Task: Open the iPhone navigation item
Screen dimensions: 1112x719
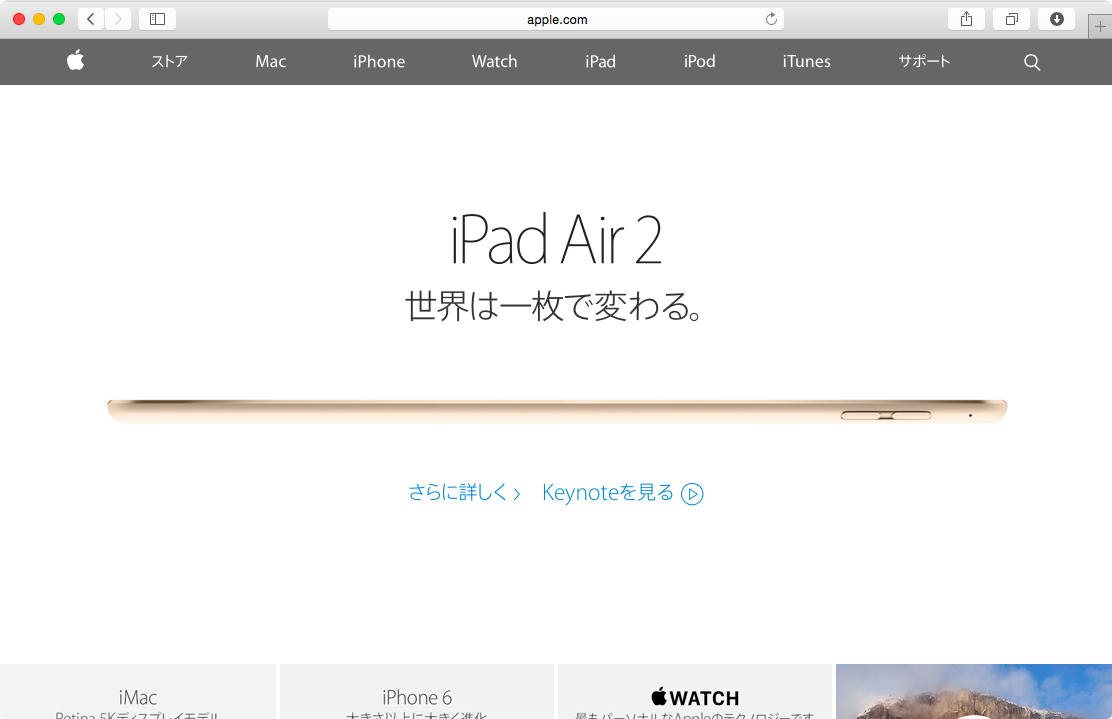Action: [x=379, y=62]
